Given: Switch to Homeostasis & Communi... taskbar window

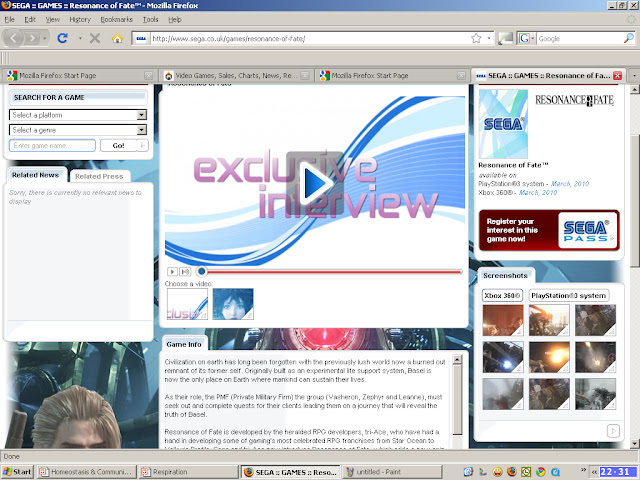Looking at the screenshot, I should [x=86, y=472].
